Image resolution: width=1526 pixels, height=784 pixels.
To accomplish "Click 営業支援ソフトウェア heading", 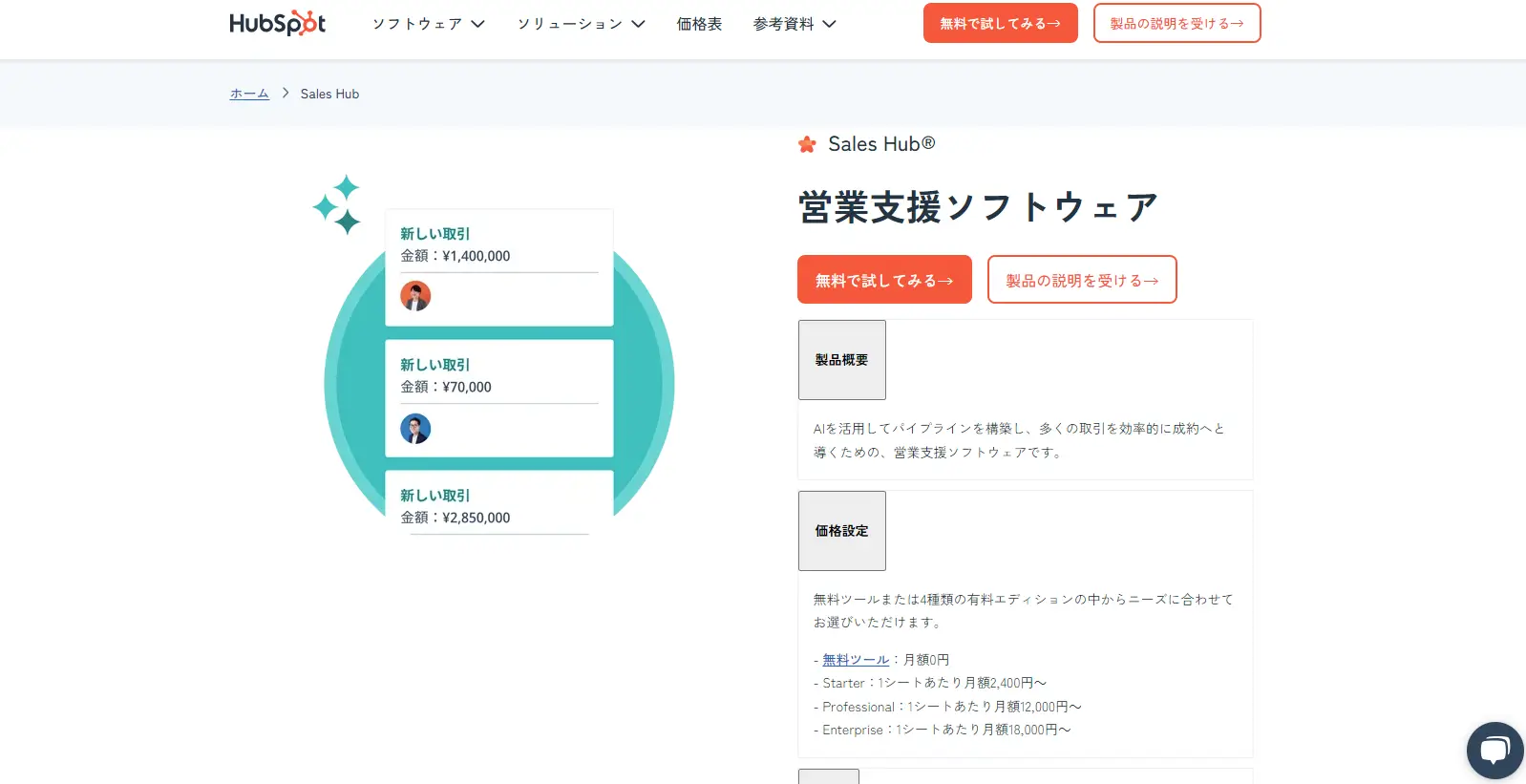I will 978,207.
